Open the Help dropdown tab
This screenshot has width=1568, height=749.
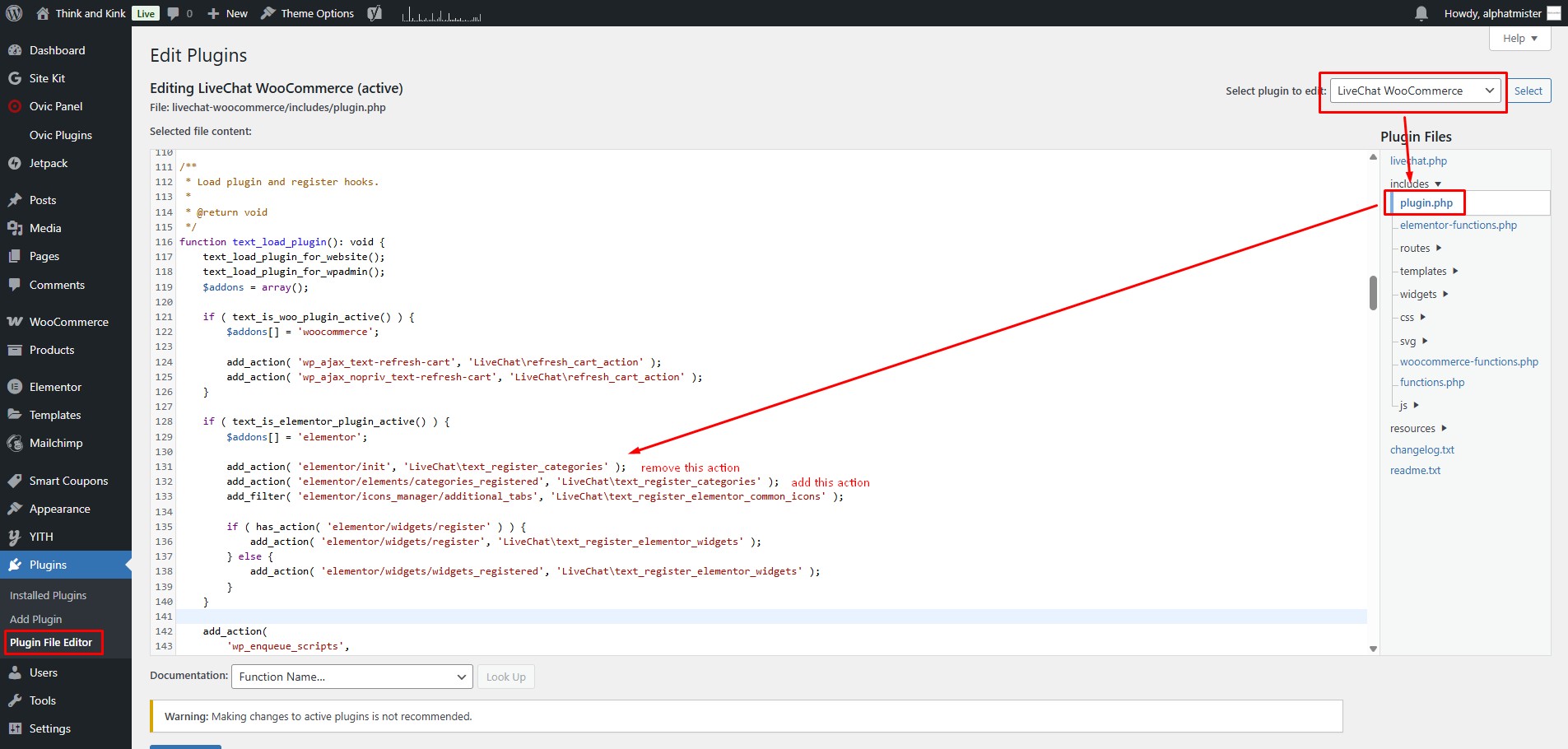pyautogui.click(x=1519, y=38)
